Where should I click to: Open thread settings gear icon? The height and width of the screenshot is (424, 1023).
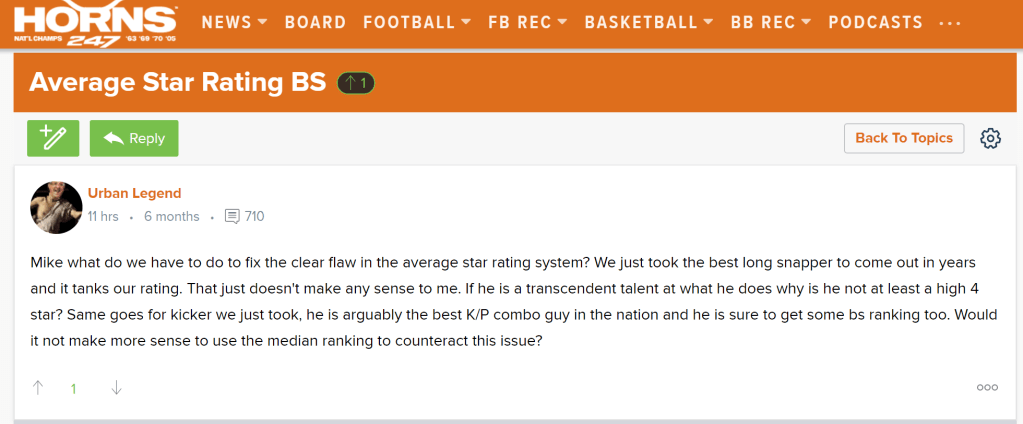coord(990,139)
